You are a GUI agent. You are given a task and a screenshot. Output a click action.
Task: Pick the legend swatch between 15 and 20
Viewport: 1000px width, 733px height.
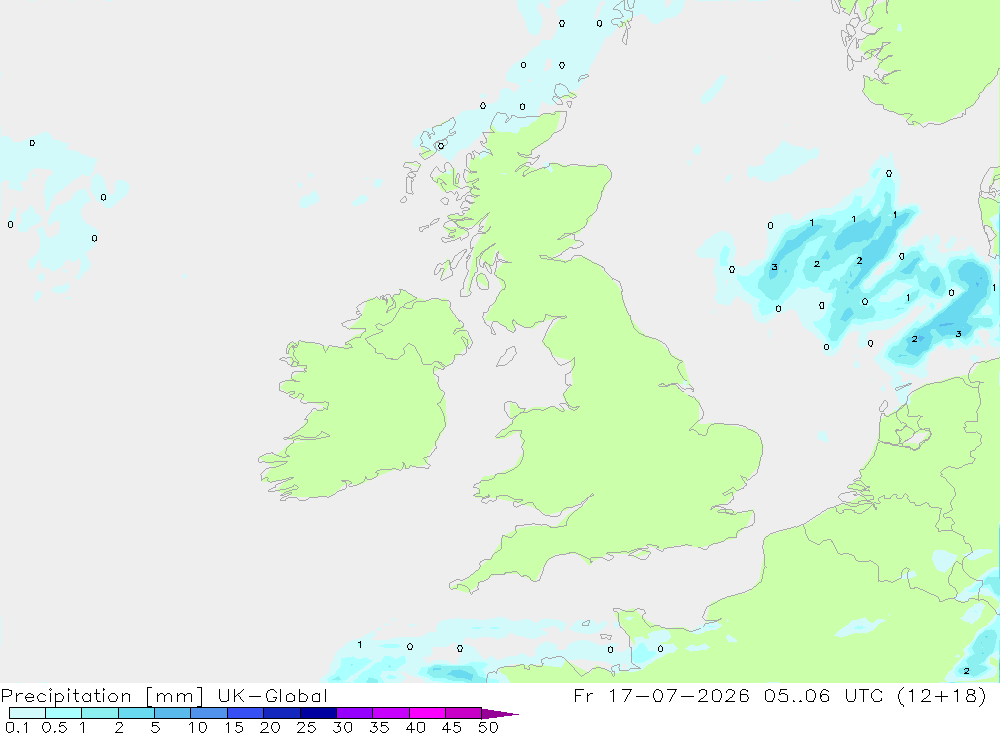[x=246, y=713]
